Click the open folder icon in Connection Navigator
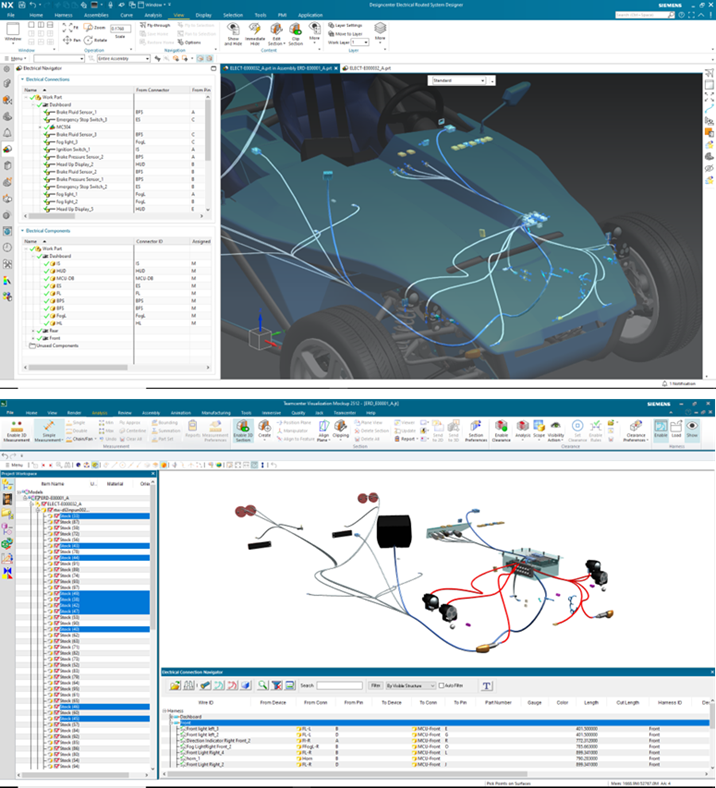This screenshot has width=716, height=788. pos(175,685)
